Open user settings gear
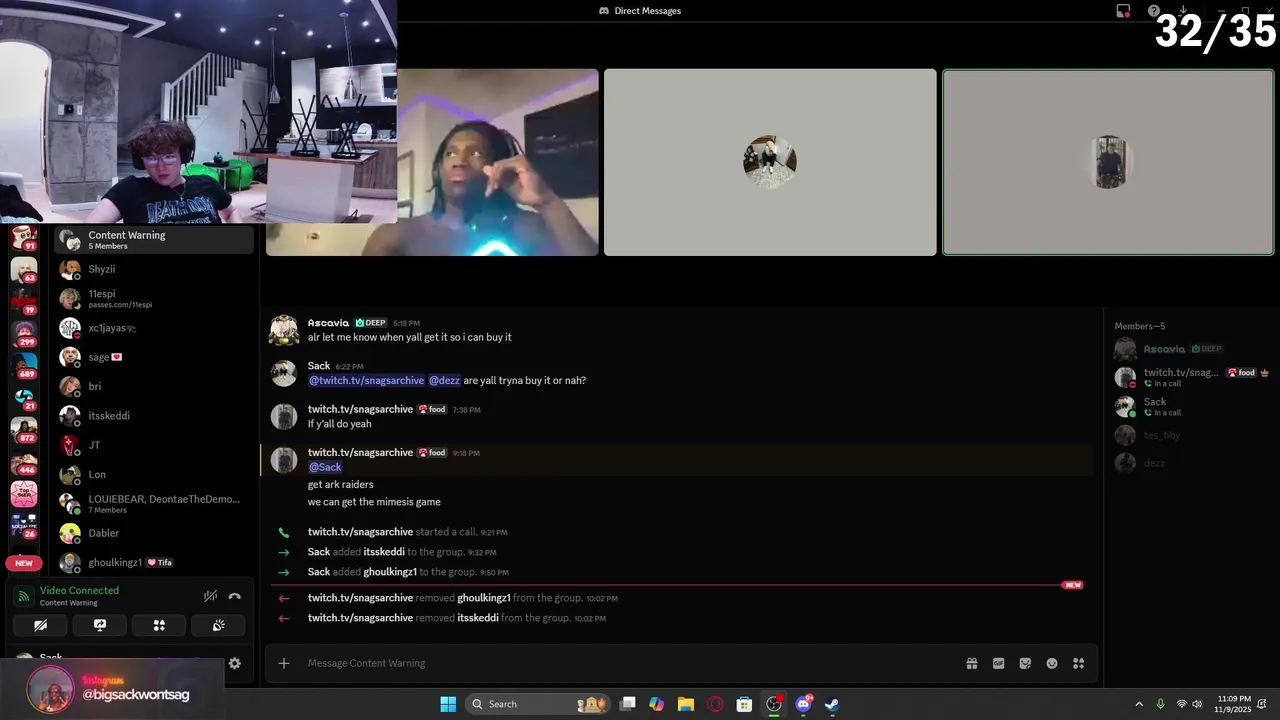Viewport: 1280px width, 720px height. [x=235, y=663]
